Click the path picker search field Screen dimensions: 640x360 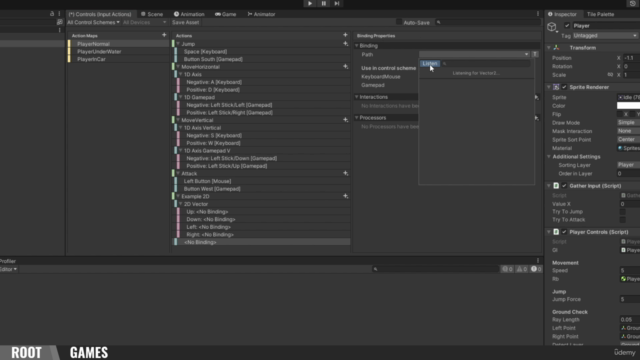pyautogui.click(x=487, y=64)
